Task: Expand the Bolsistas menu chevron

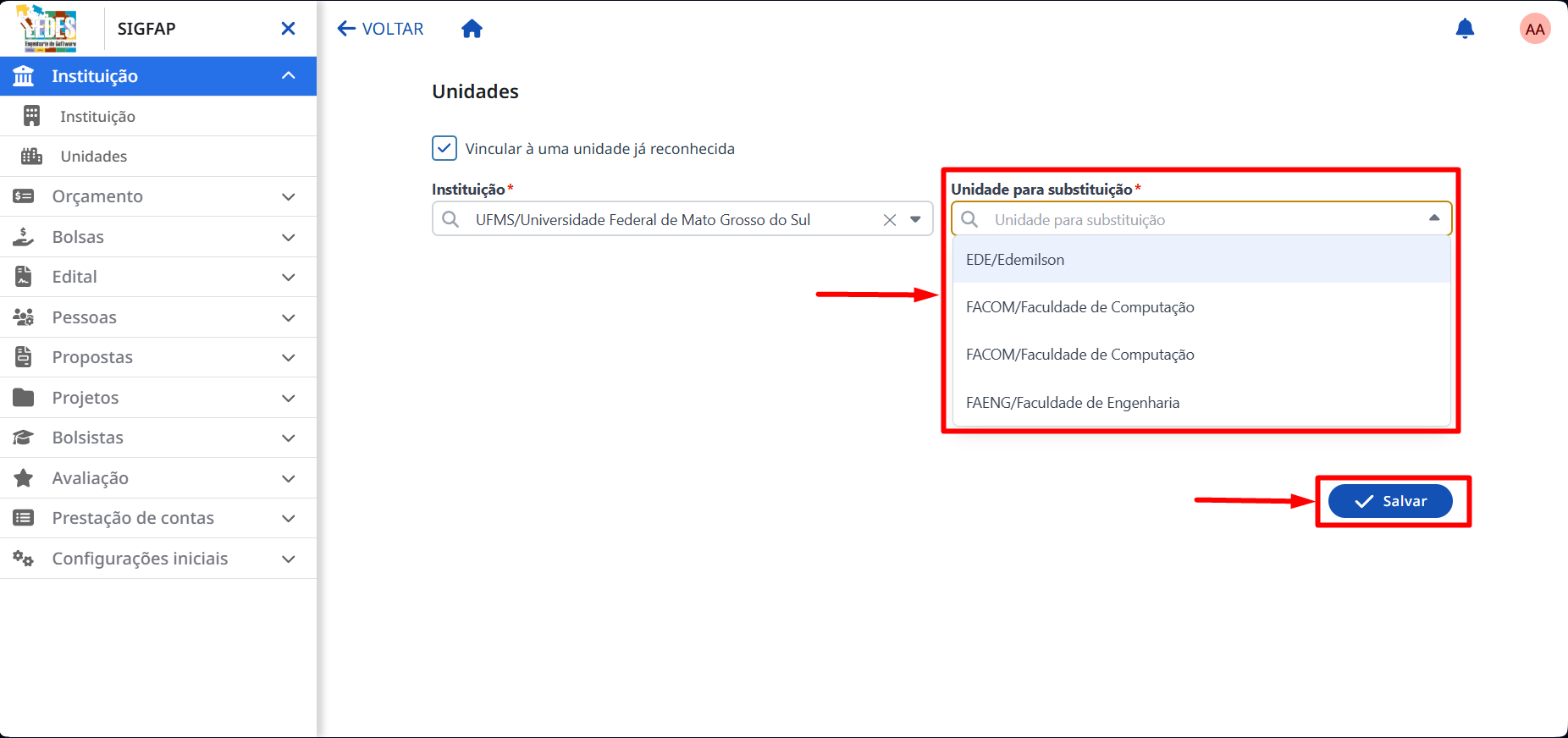Action: 289,438
